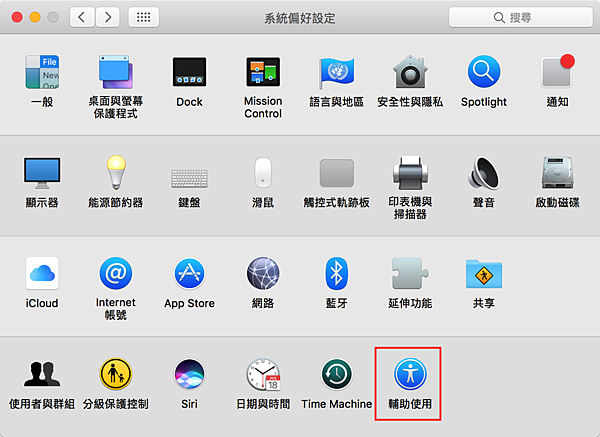Open Siri preferences icon
This screenshot has height=437, width=600.
pos(189,374)
